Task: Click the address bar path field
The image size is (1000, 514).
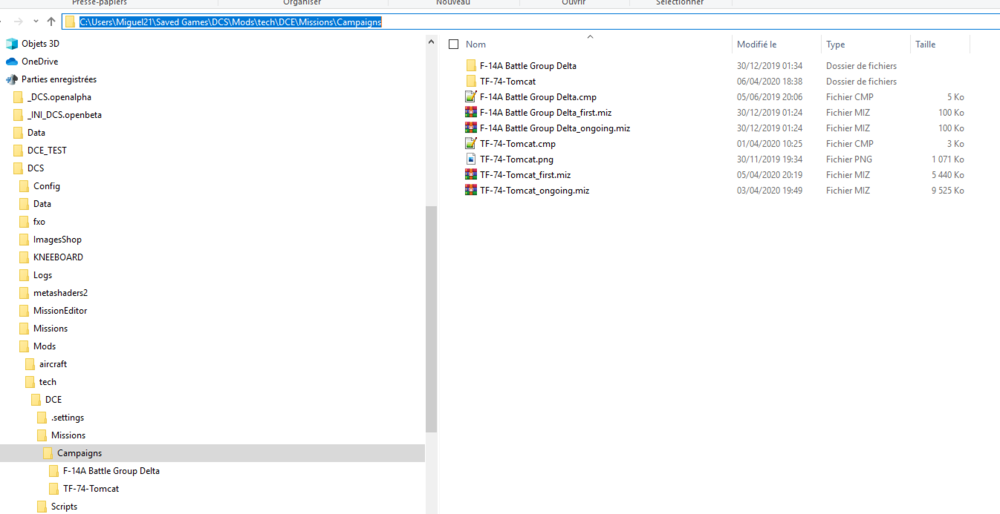Action: (x=529, y=22)
